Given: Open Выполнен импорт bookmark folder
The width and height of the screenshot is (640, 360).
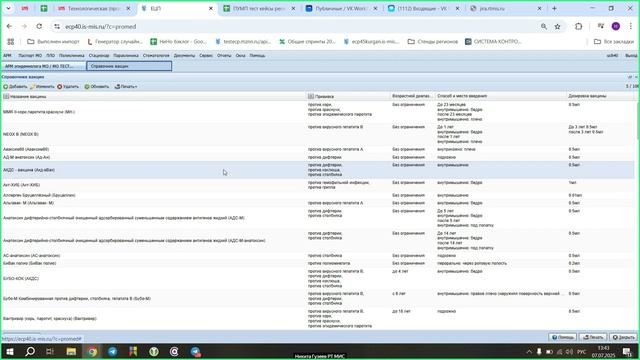Looking at the screenshot, I should pyautogui.click(x=53, y=42).
